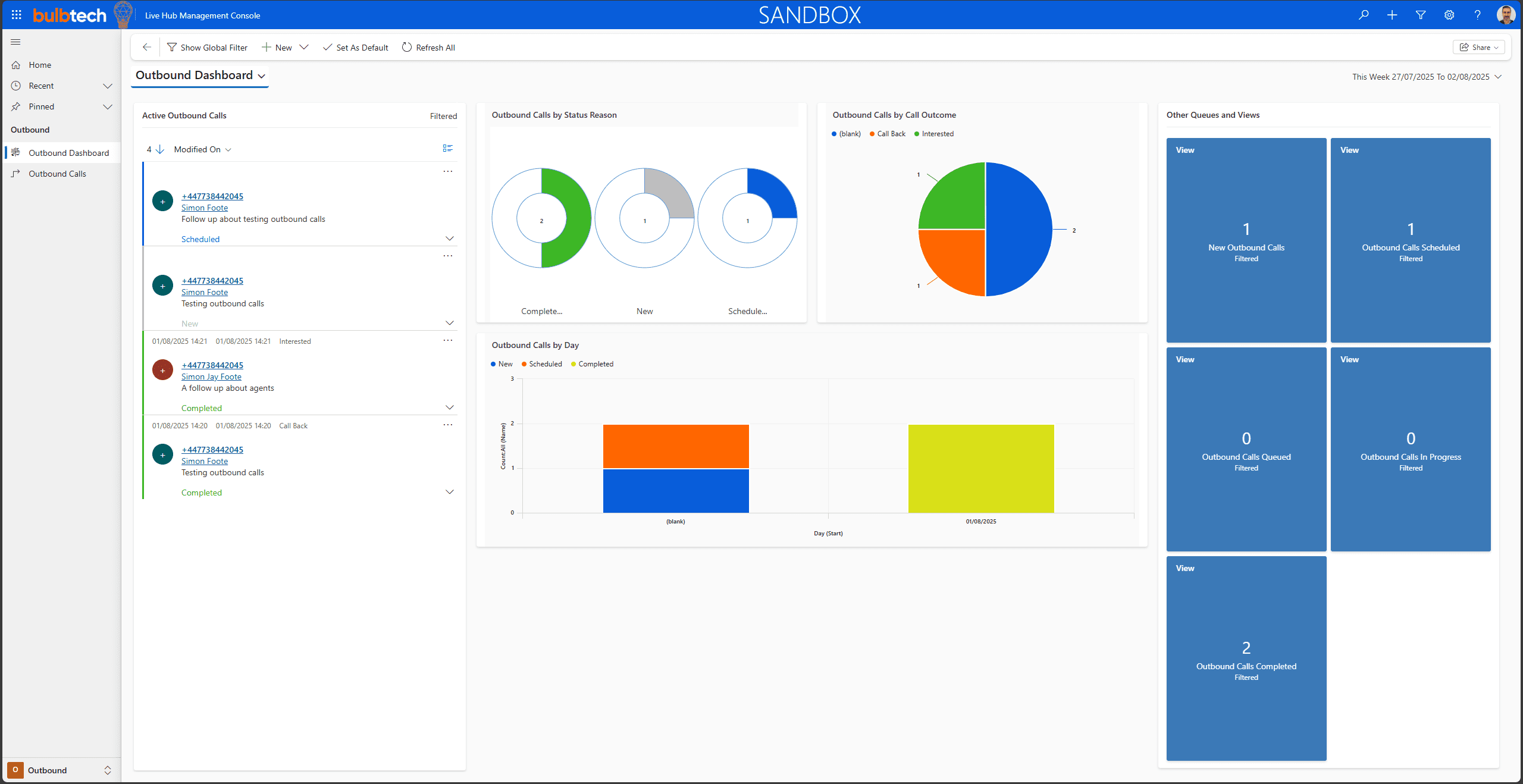Open the settings gear icon
Viewport: 1523px width, 784px height.
[x=1449, y=15]
